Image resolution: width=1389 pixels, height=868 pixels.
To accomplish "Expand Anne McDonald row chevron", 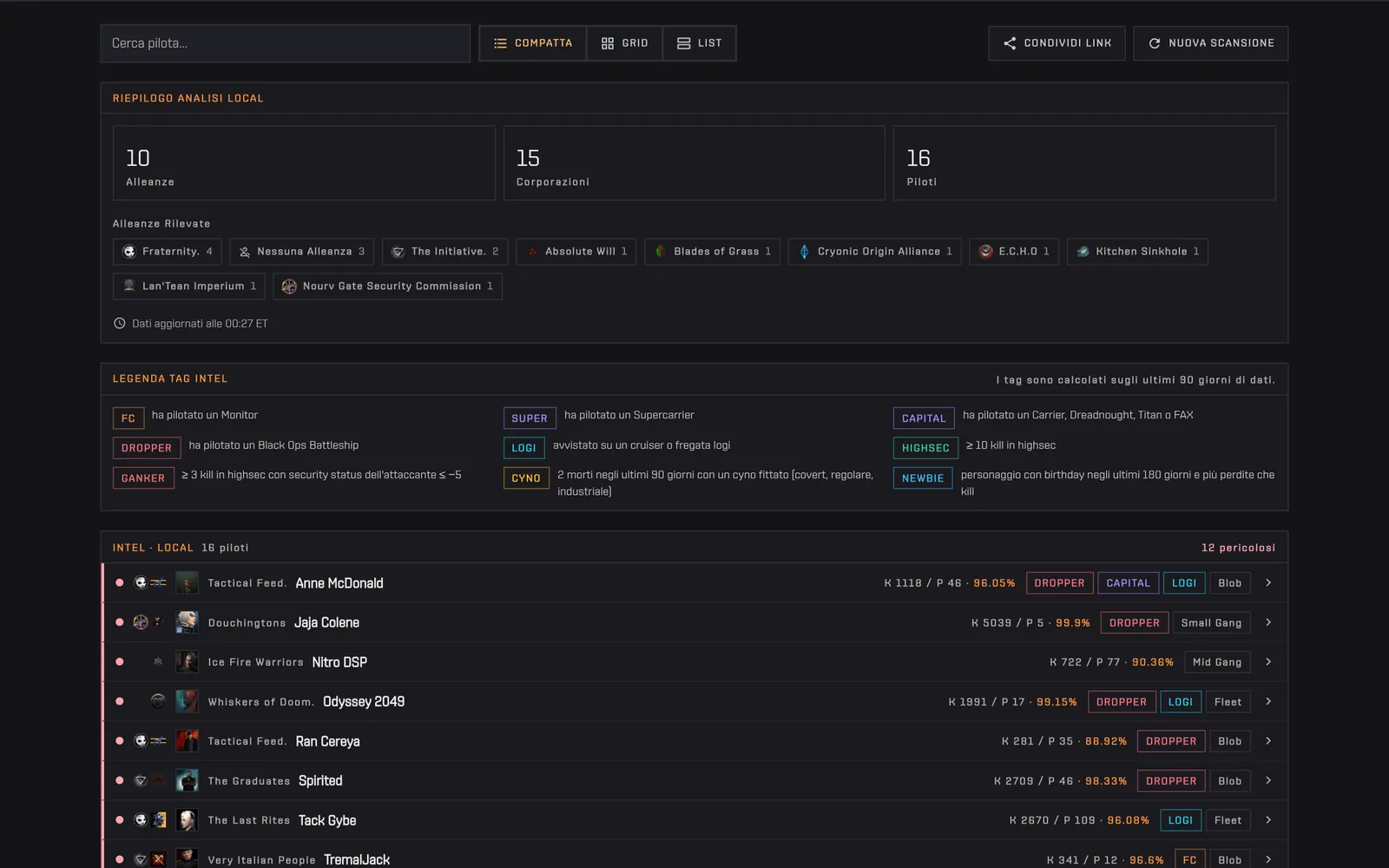I will click(1268, 583).
